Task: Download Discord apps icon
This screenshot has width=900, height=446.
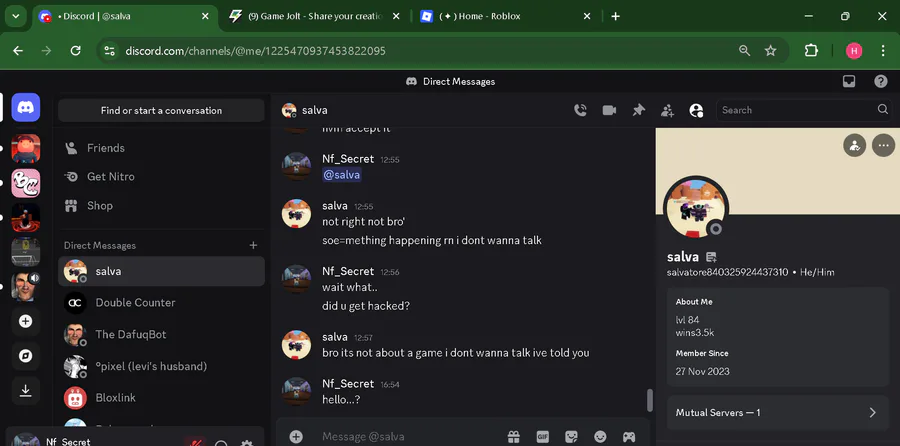Action: [x=25, y=390]
